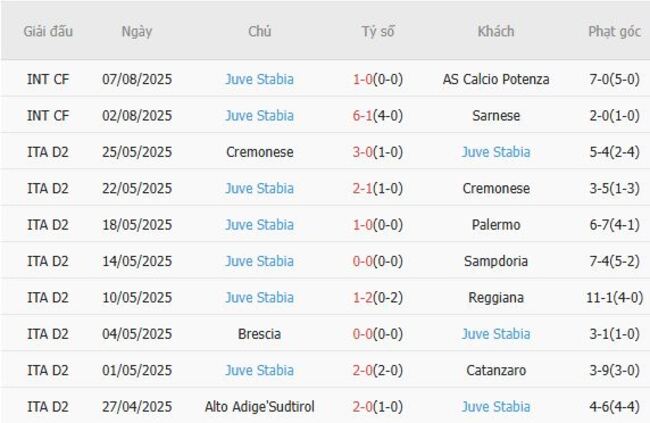Click Reggiana away team name
This screenshot has width=650, height=423.
tap(496, 298)
